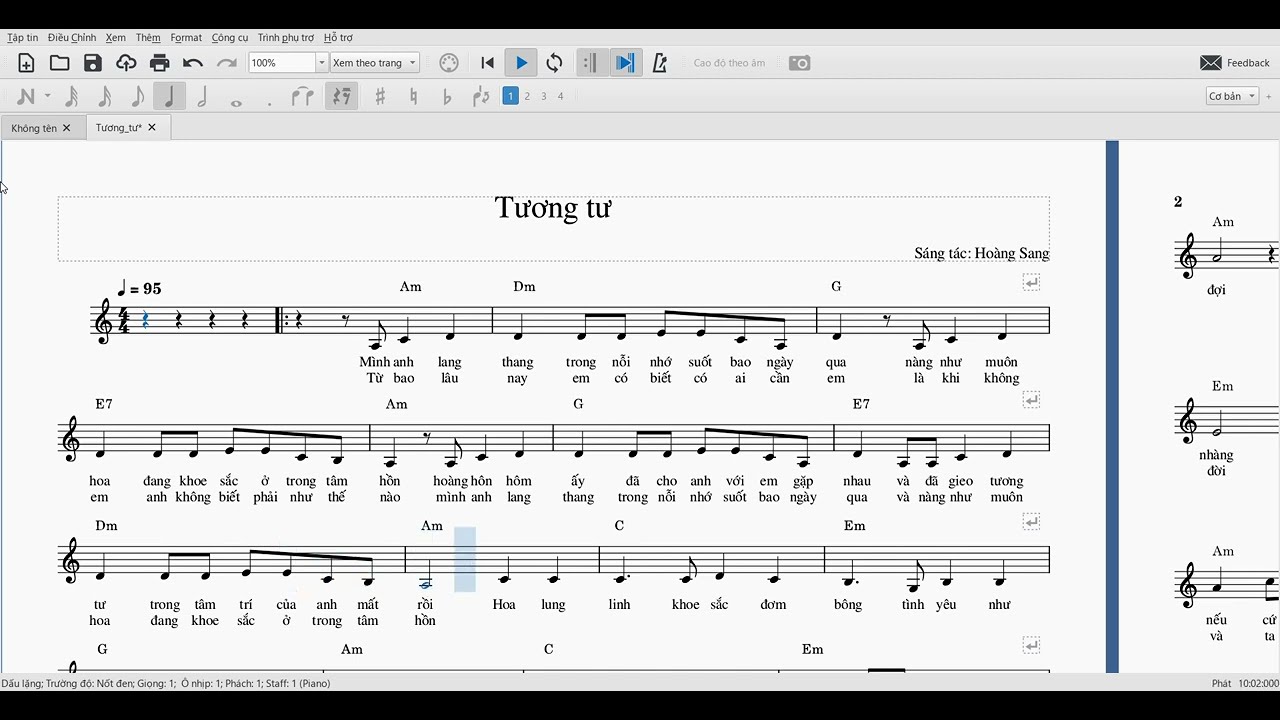The width and height of the screenshot is (1280, 720).
Task: Select the first system line break icon
Action: coord(1031,283)
